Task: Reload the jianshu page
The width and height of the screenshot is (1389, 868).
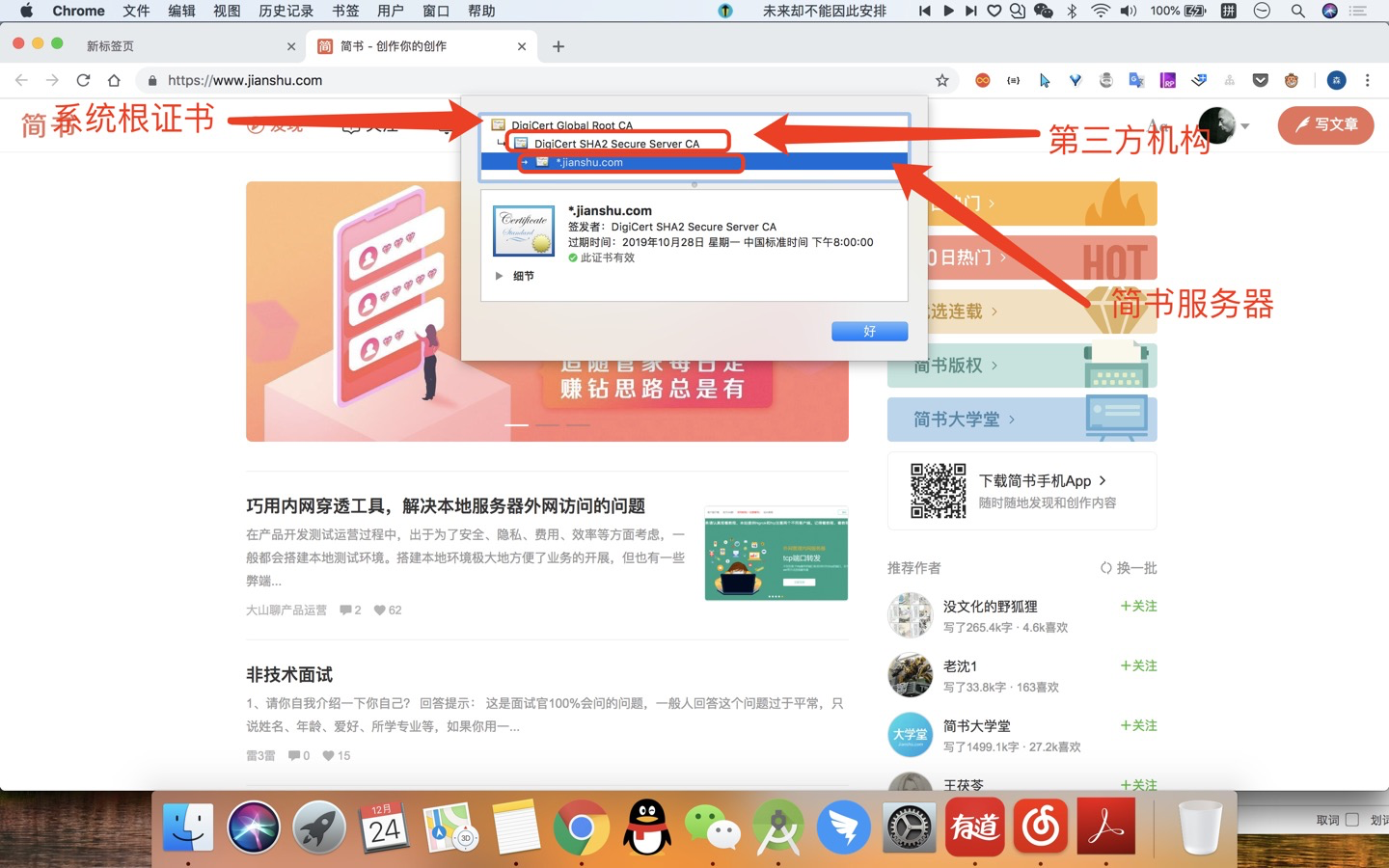Action: click(x=83, y=80)
